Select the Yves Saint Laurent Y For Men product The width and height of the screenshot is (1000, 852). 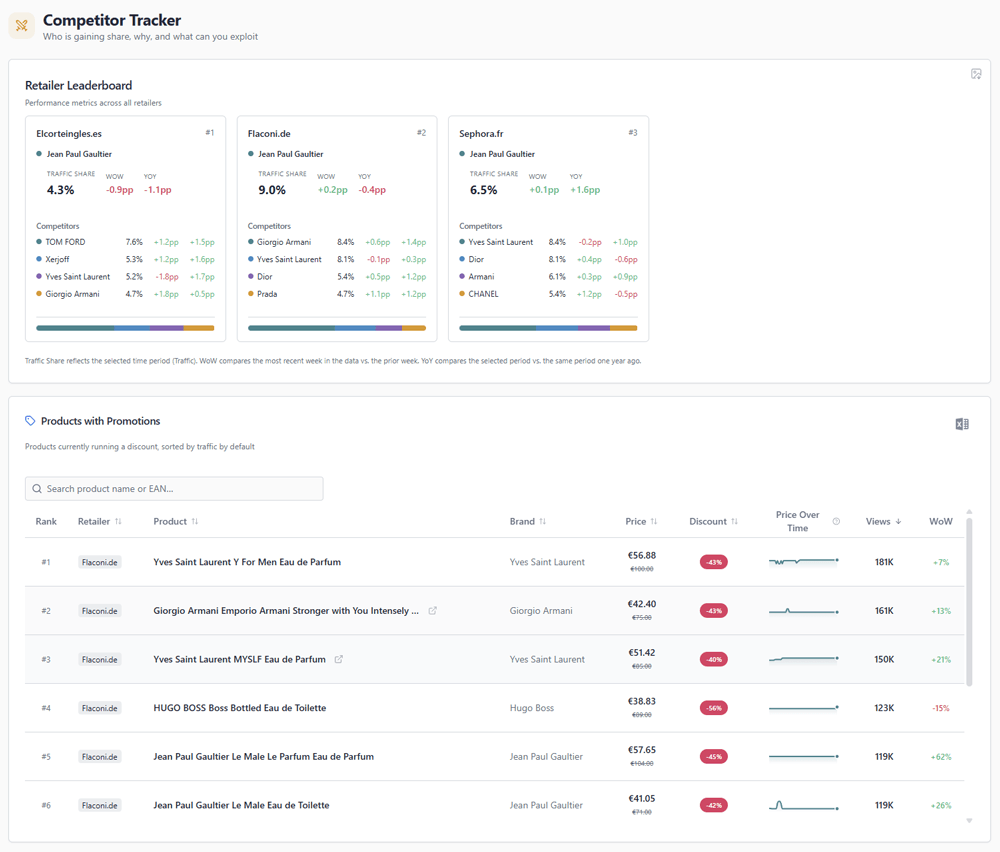[x=247, y=562]
